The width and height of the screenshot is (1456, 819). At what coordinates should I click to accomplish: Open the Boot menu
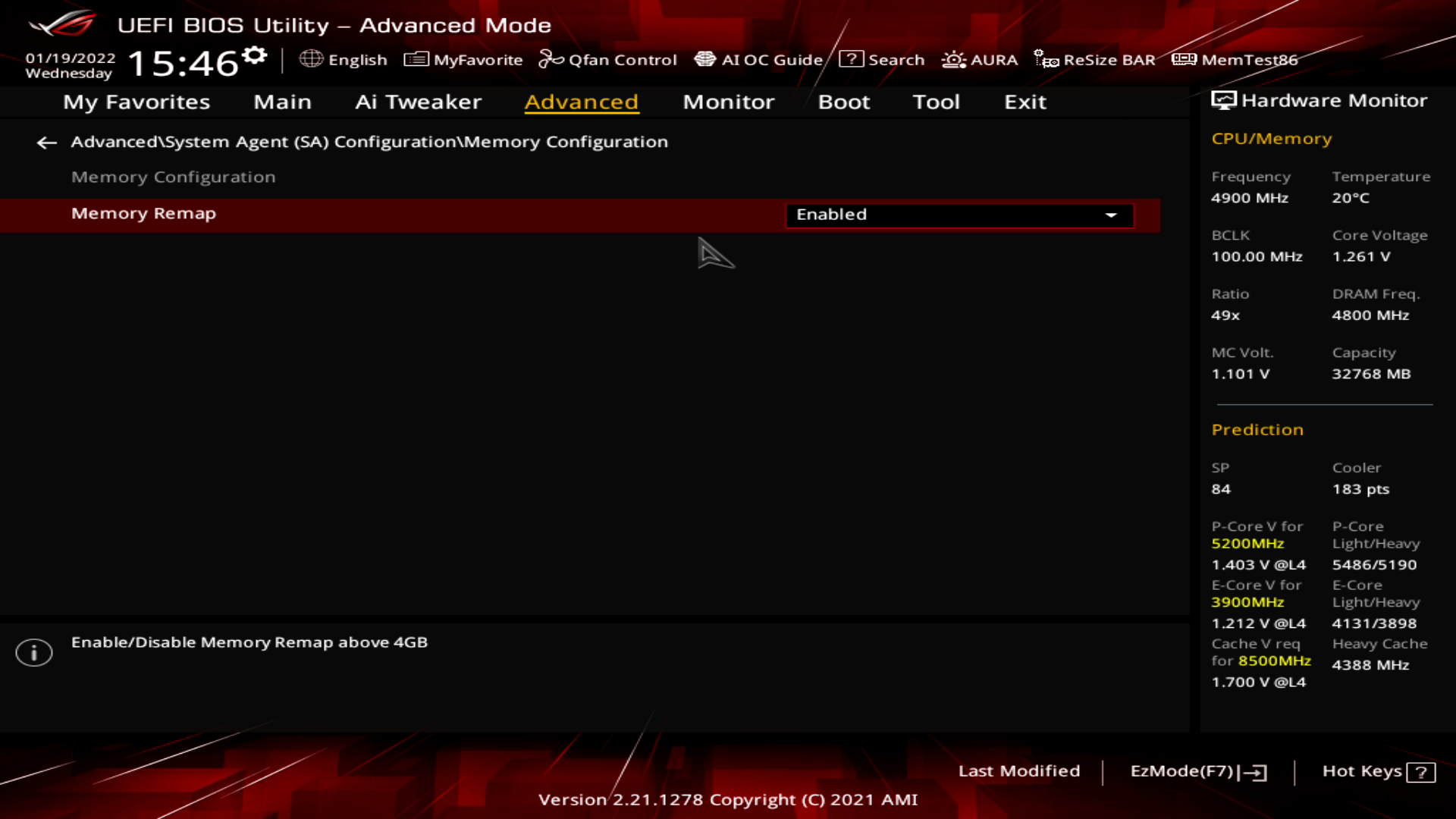tap(844, 101)
